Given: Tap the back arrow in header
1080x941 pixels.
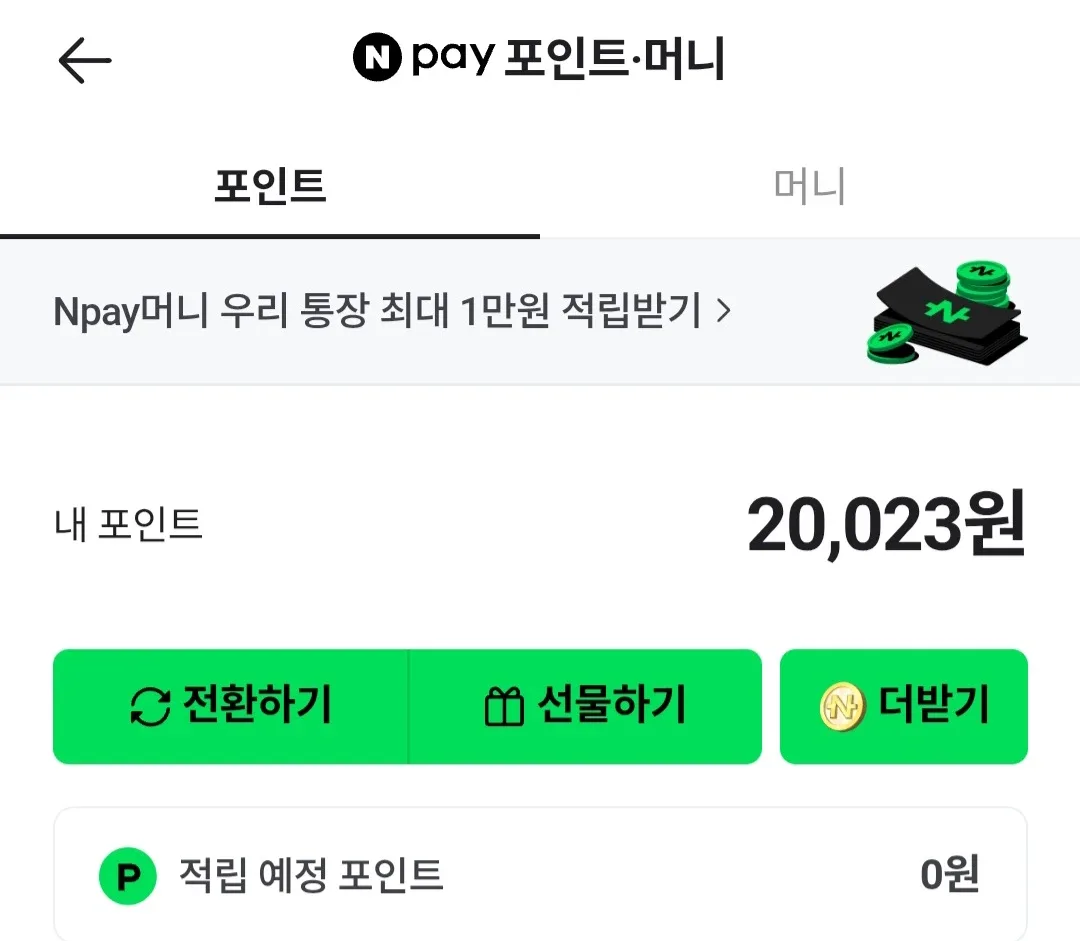Looking at the screenshot, I should pyautogui.click(x=85, y=62).
